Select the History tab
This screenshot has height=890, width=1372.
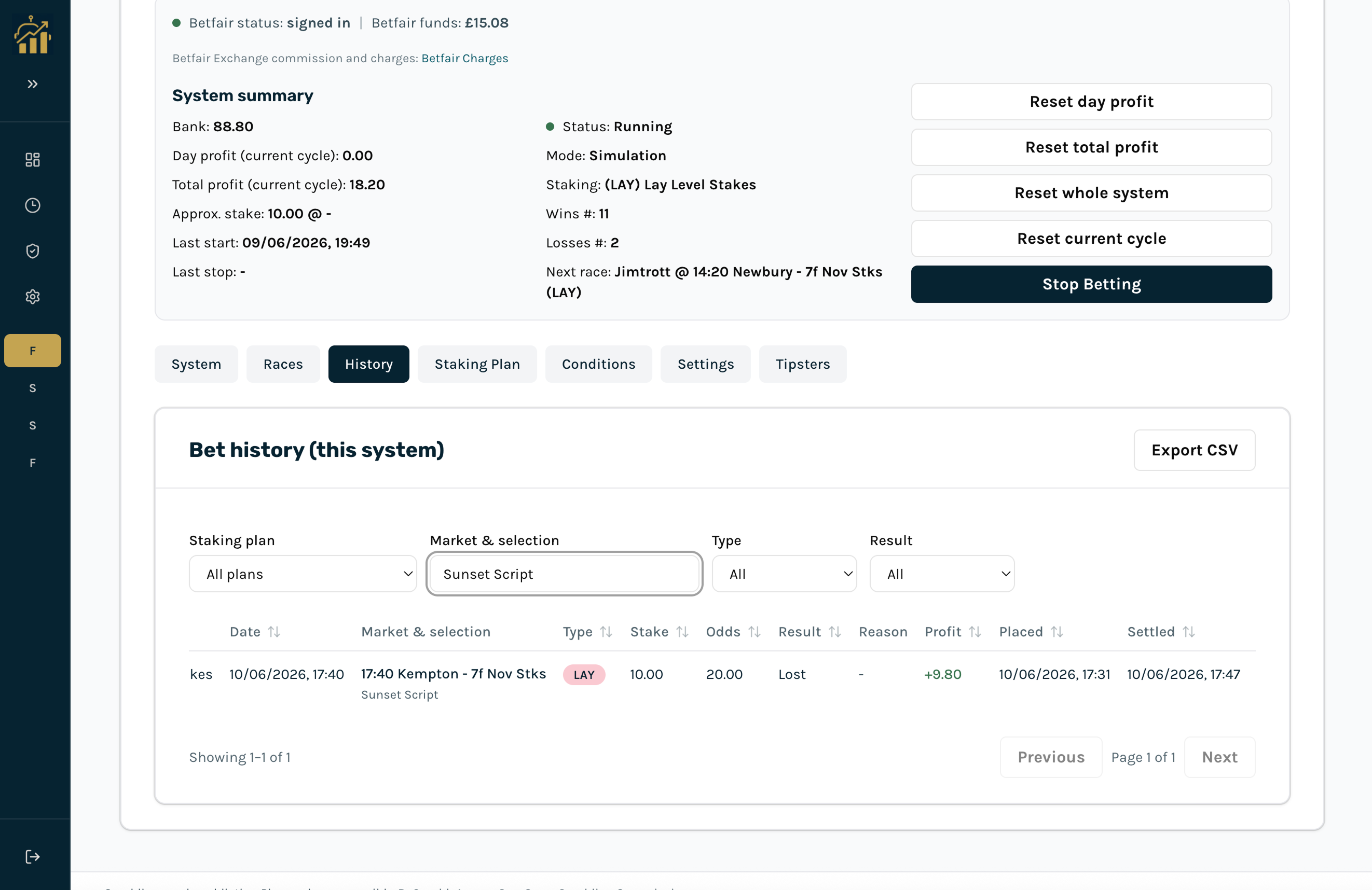tap(369, 364)
